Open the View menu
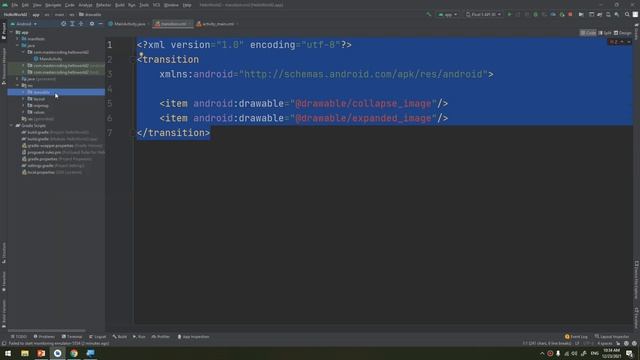The width and height of the screenshot is (640, 360). point(37,5)
